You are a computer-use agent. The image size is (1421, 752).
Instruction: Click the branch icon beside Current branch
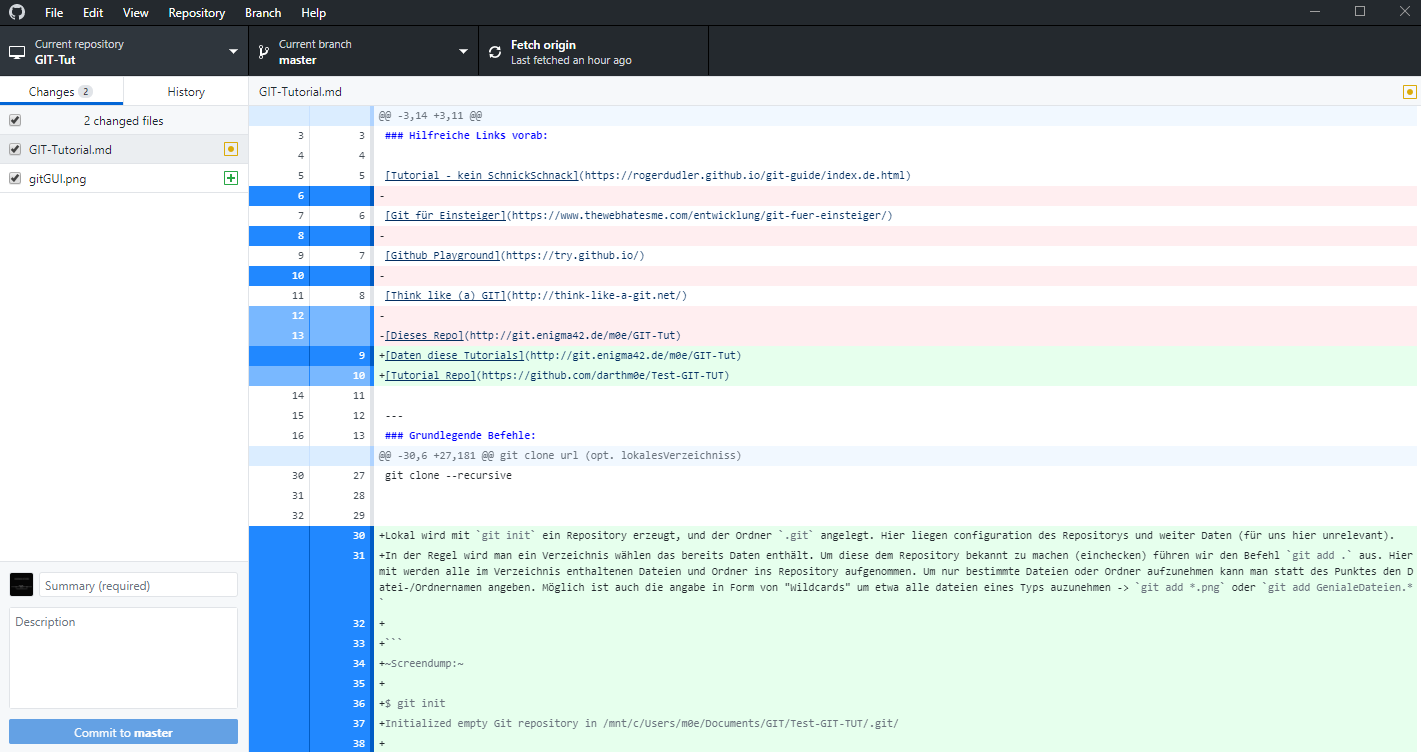point(264,52)
